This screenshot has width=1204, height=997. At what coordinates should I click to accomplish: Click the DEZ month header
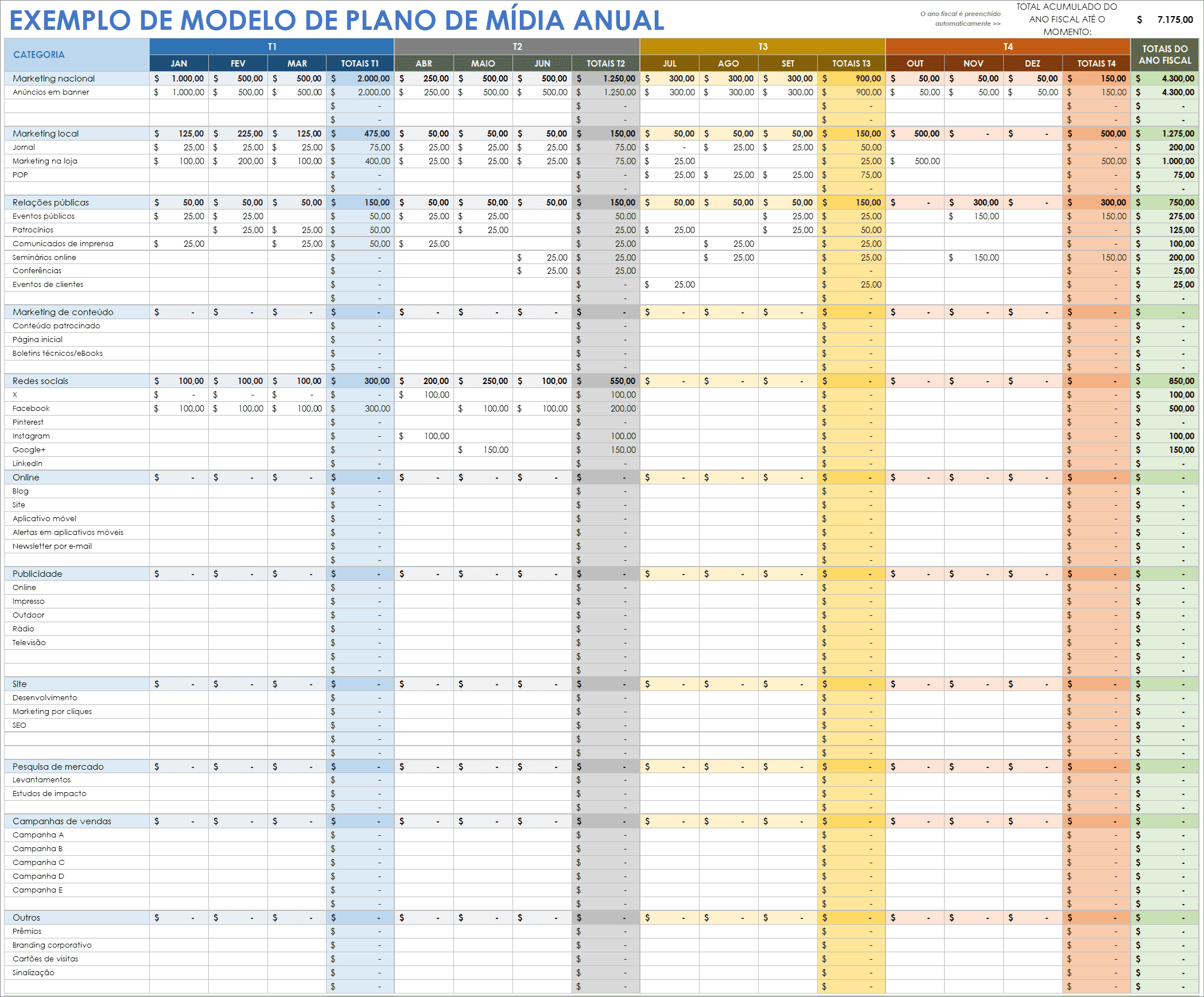point(1033,63)
